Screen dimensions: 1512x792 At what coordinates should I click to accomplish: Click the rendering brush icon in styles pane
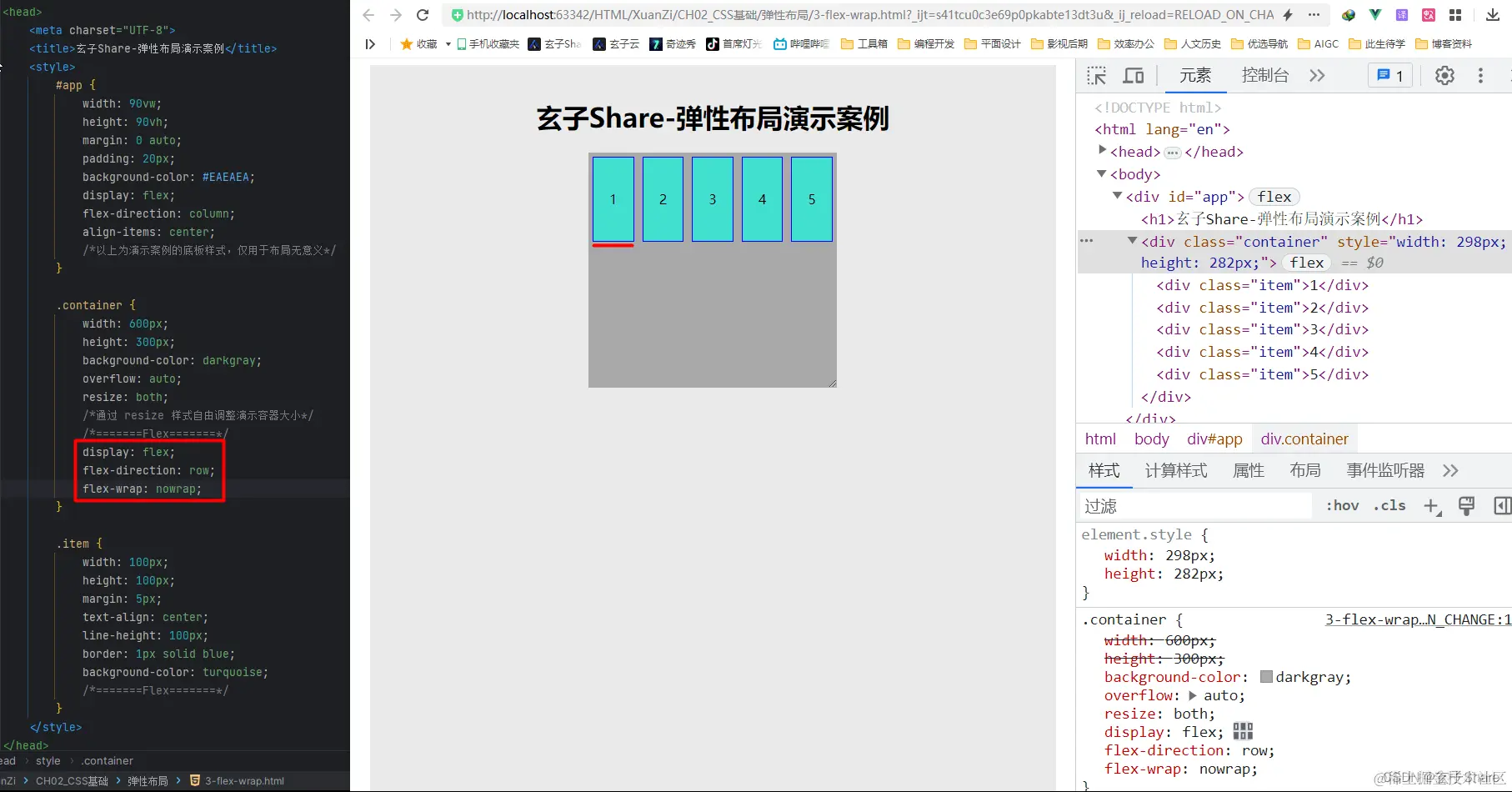[x=1466, y=506]
